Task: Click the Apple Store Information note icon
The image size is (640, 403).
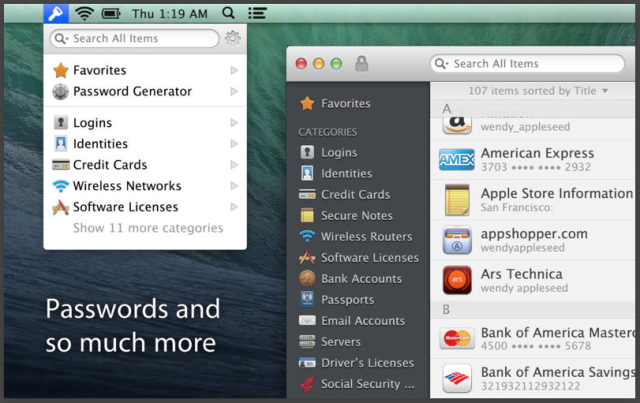Action: point(457,200)
